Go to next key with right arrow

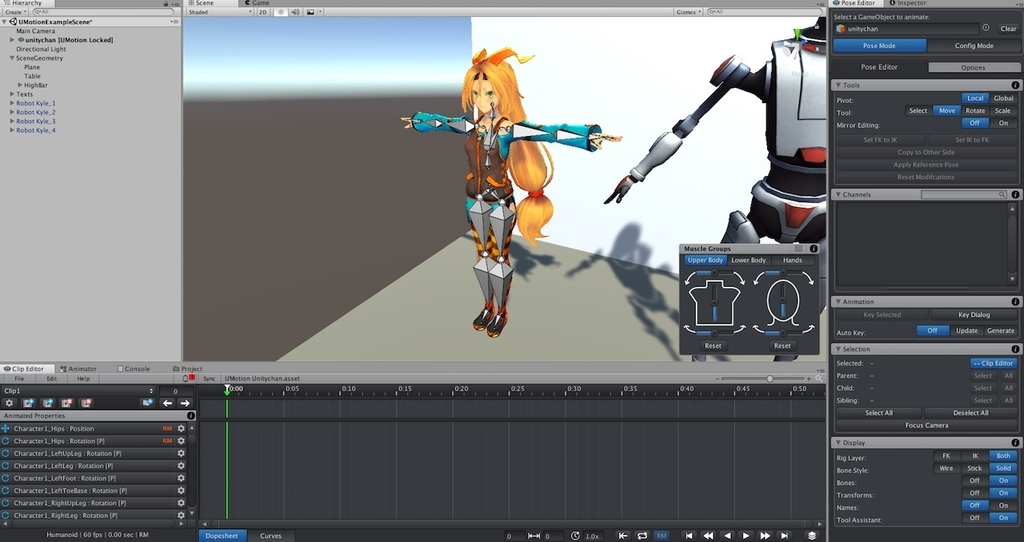tap(185, 403)
